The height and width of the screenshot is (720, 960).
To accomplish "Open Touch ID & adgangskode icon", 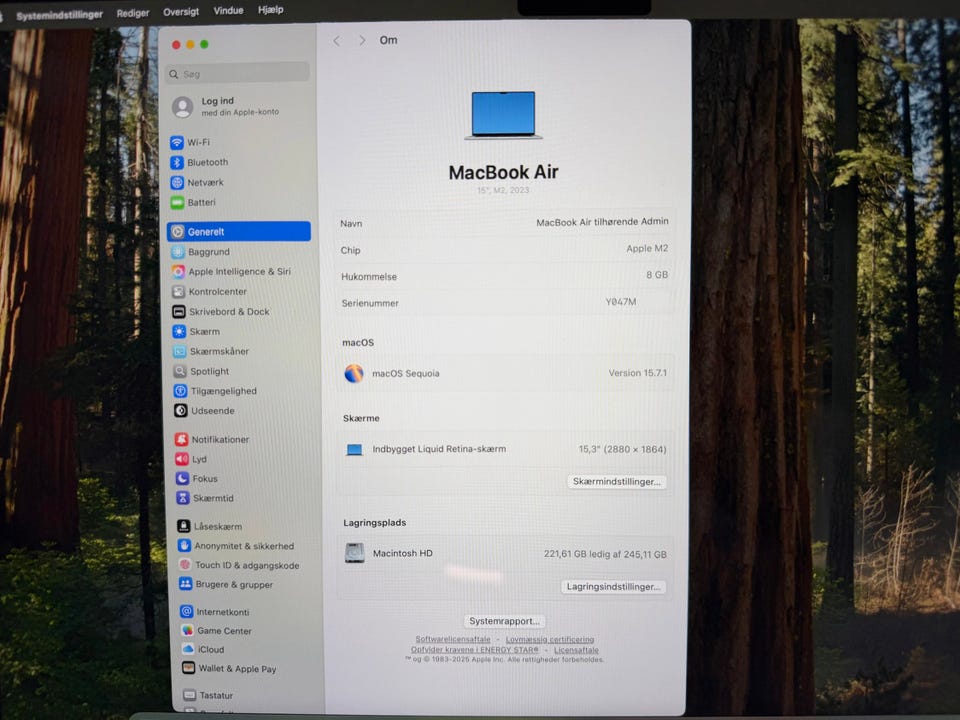I will coord(185,564).
